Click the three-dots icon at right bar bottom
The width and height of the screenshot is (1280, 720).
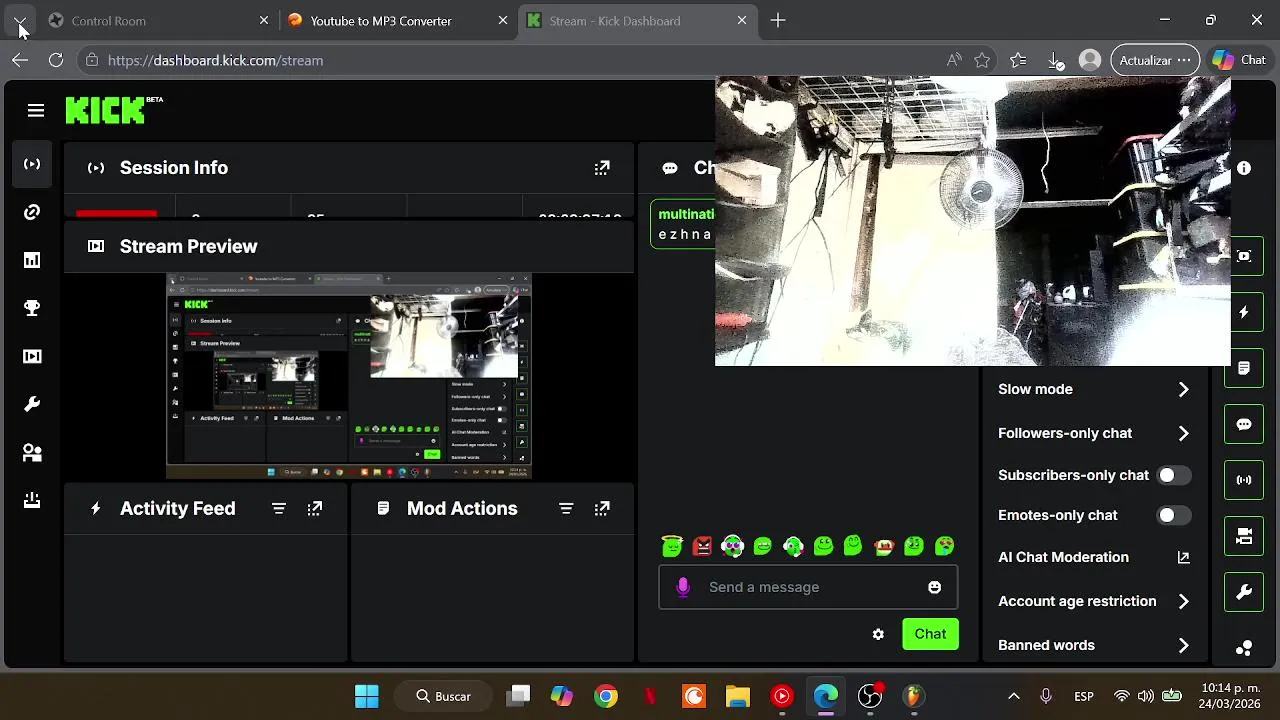pos(1244,648)
